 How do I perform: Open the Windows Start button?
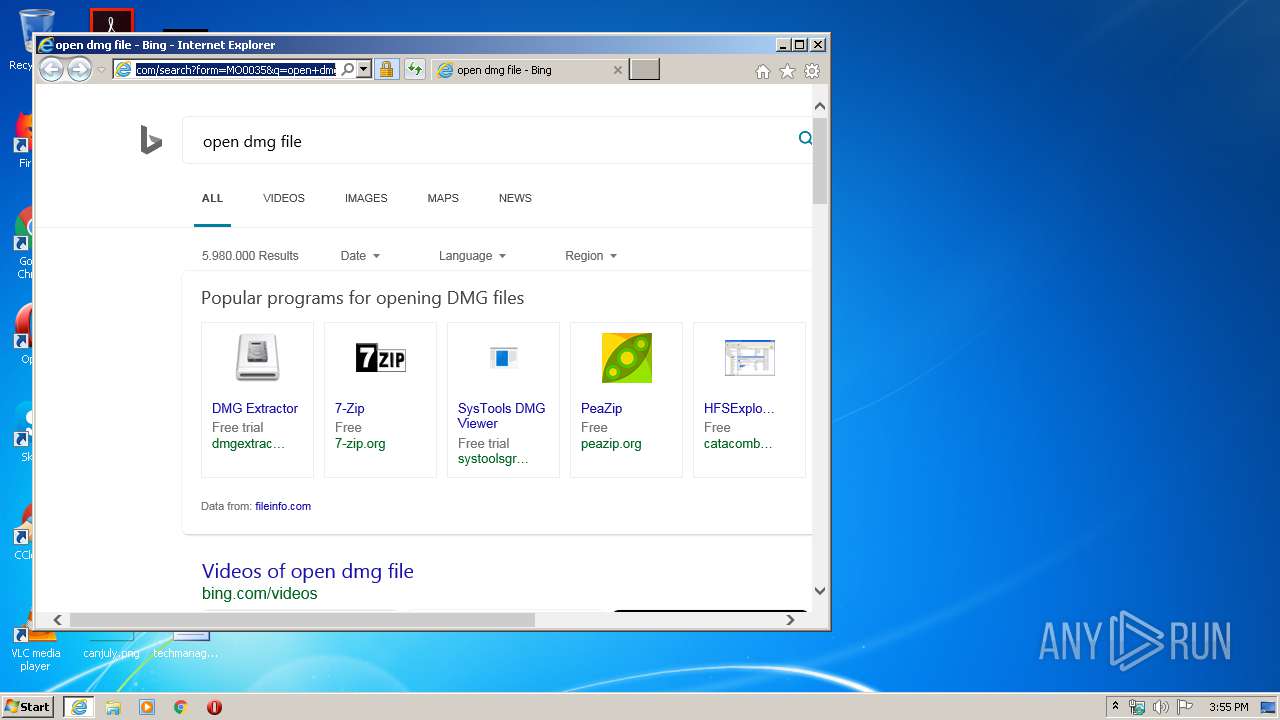[27, 706]
